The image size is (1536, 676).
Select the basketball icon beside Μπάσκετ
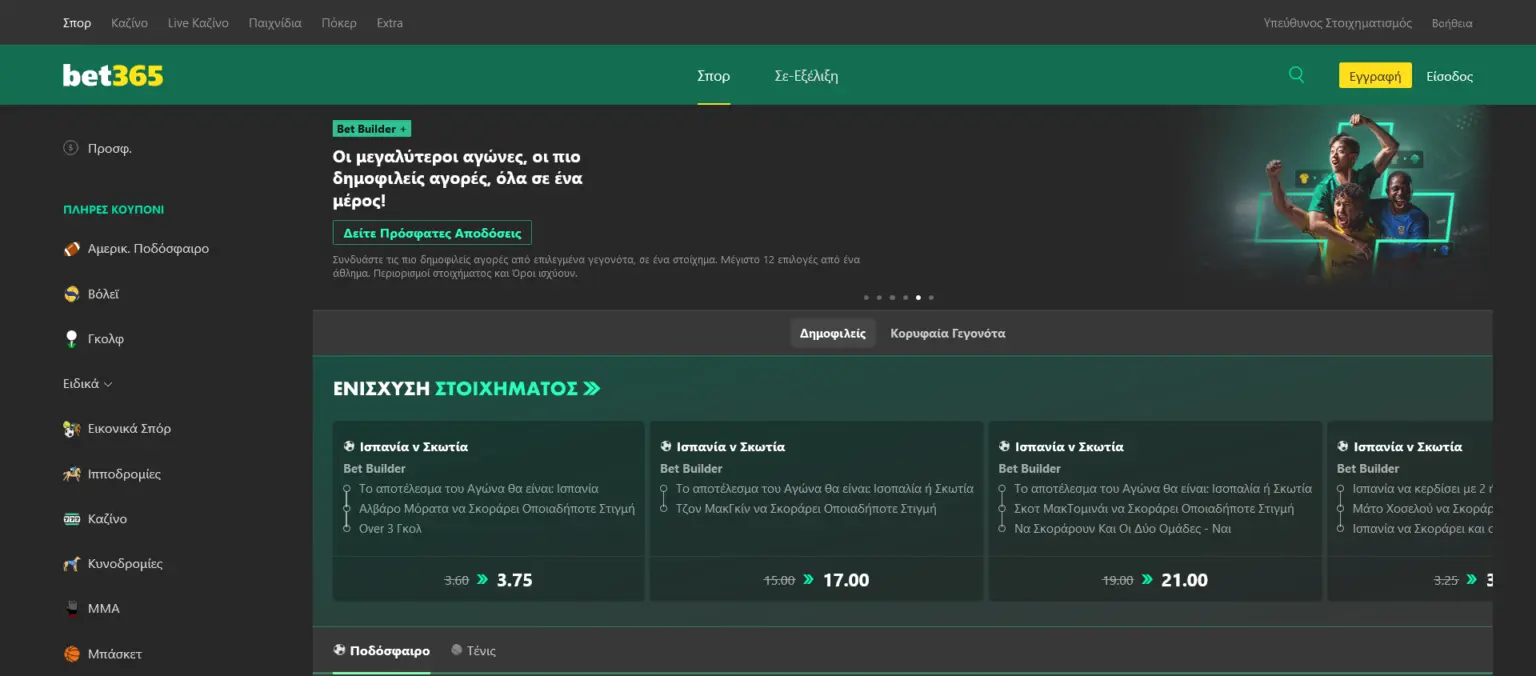(71, 654)
